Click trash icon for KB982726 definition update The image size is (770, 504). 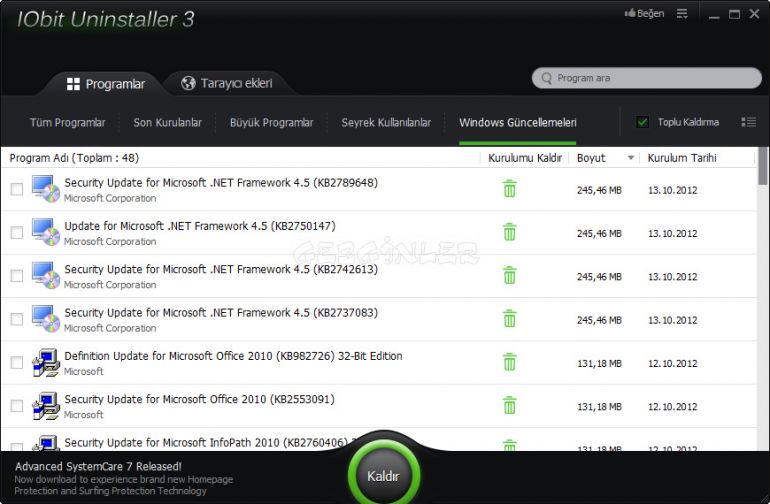coord(509,362)
